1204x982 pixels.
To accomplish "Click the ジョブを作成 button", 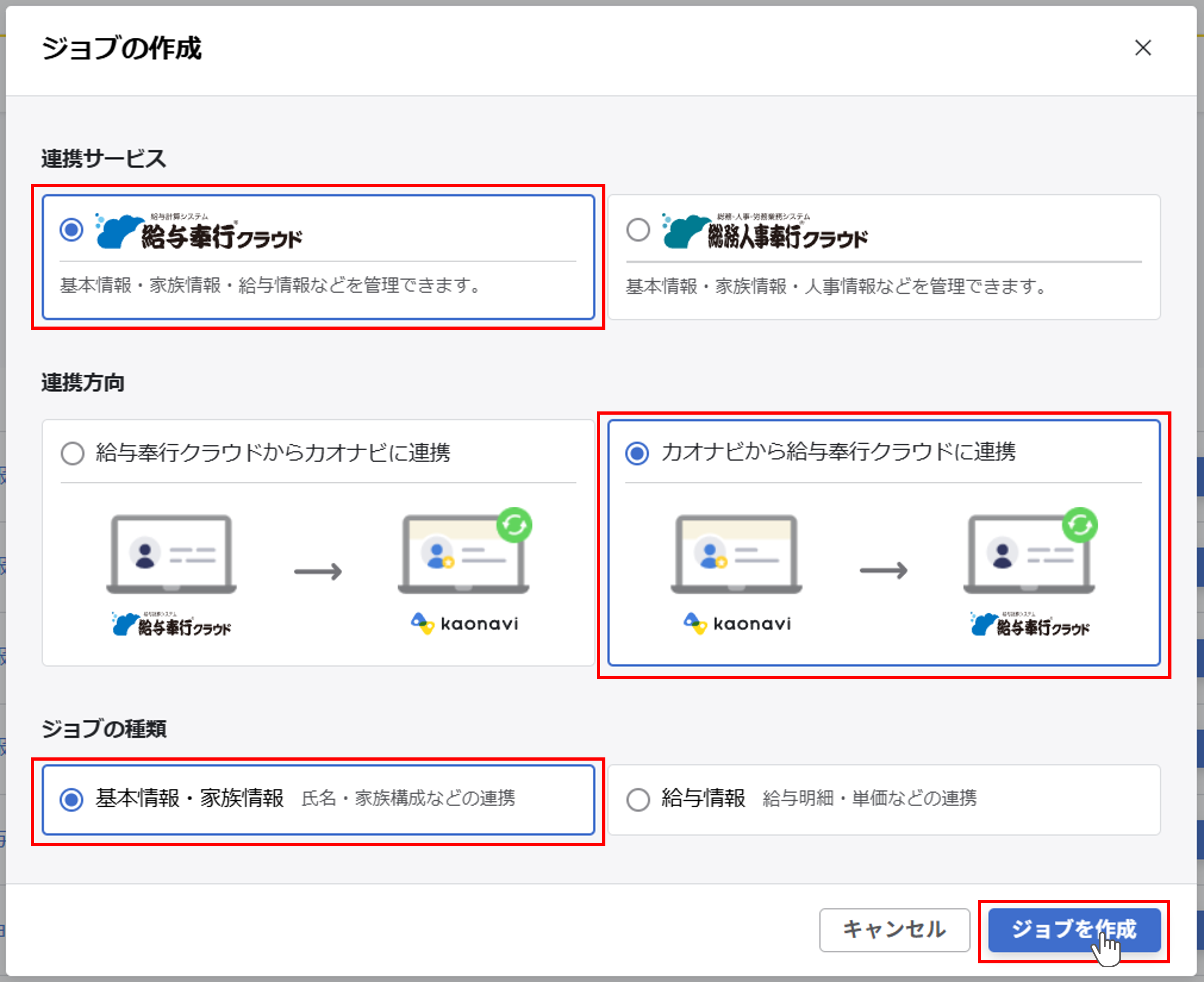I will coord(1074,929).
